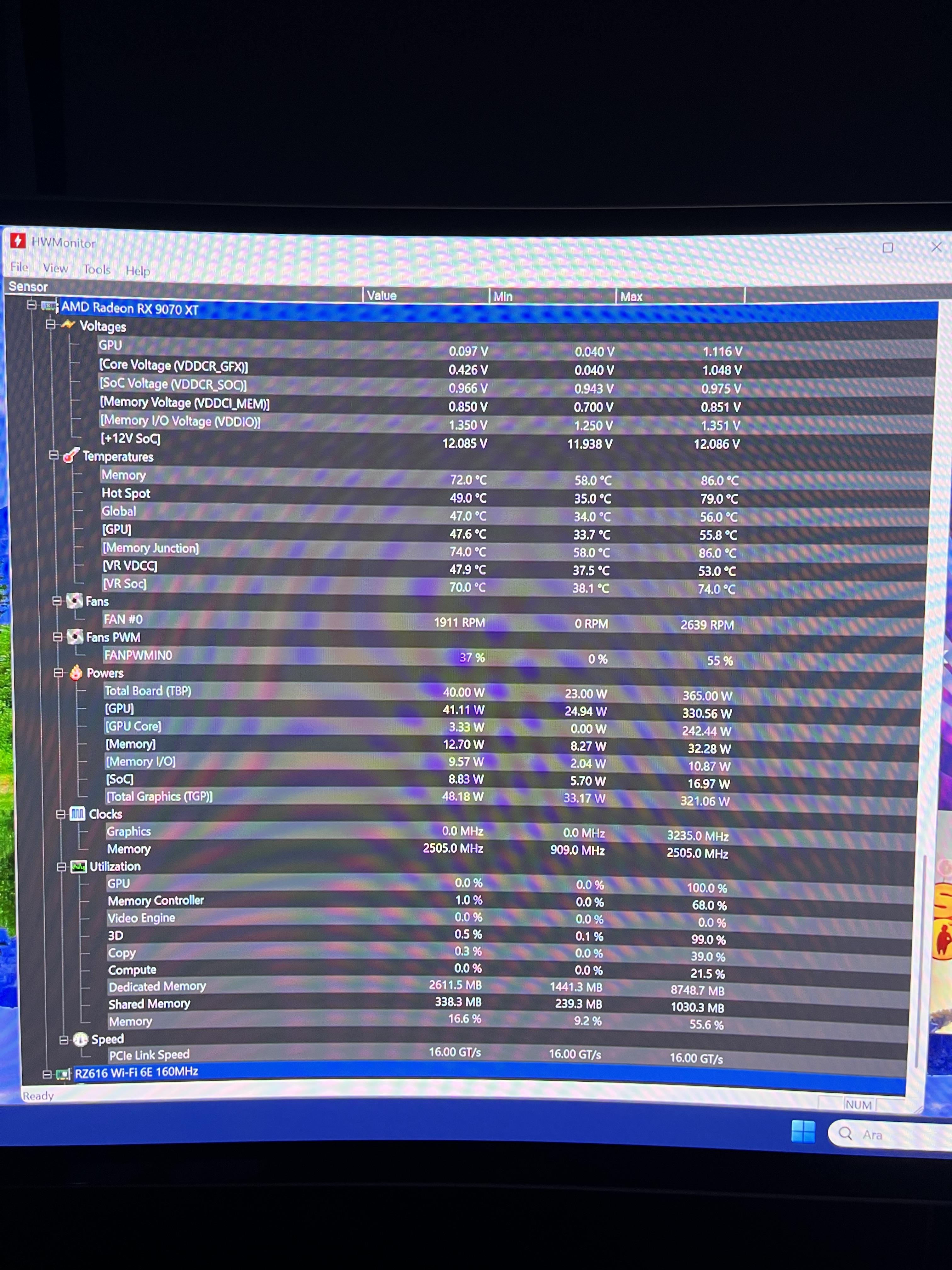Collapse the Powers section
The height and width of the screenshot is (1270, 952).
coord(59,673)
